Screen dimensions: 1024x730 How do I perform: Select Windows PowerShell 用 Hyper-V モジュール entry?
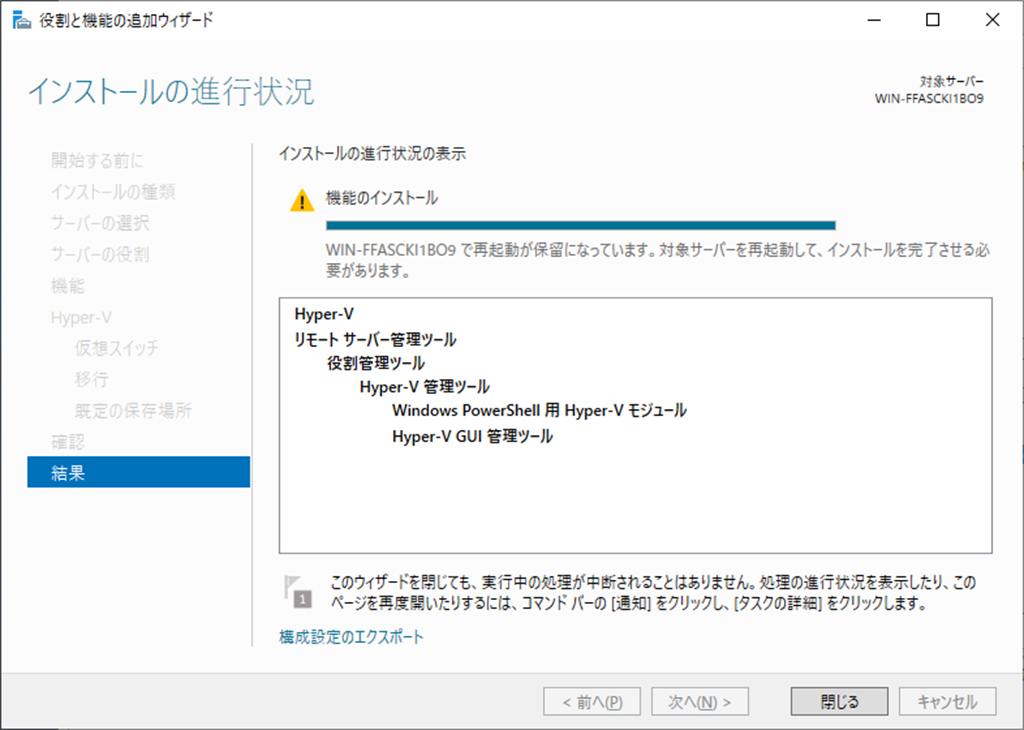click(x=539, y=411)
